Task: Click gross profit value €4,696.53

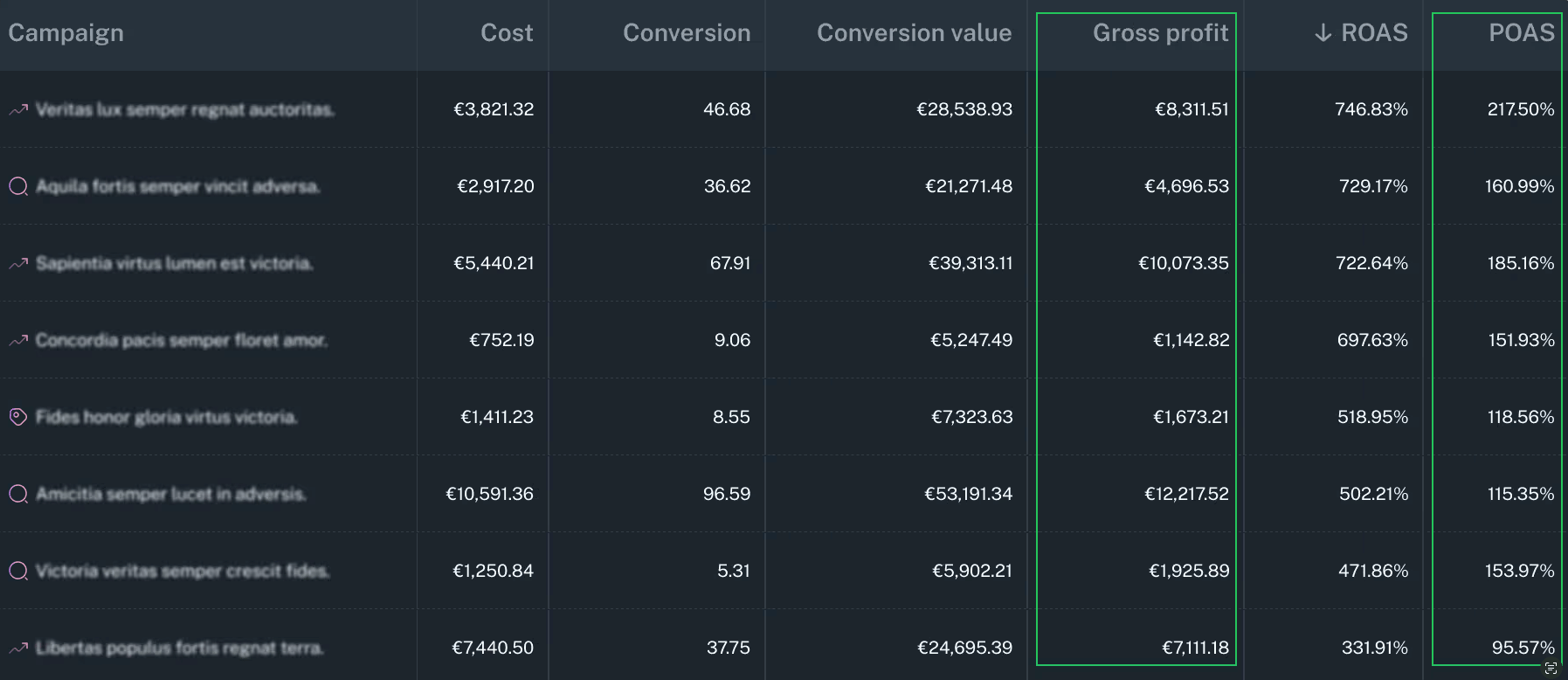Action: coord(1186,186)
